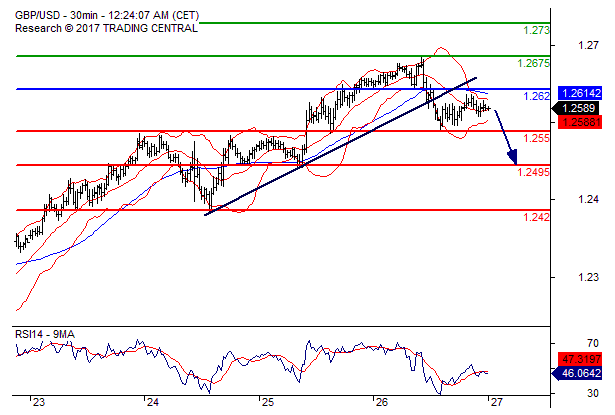Click the date label 26 on time axis
Viewport: 615px width, 415px height.
(382, 402)
